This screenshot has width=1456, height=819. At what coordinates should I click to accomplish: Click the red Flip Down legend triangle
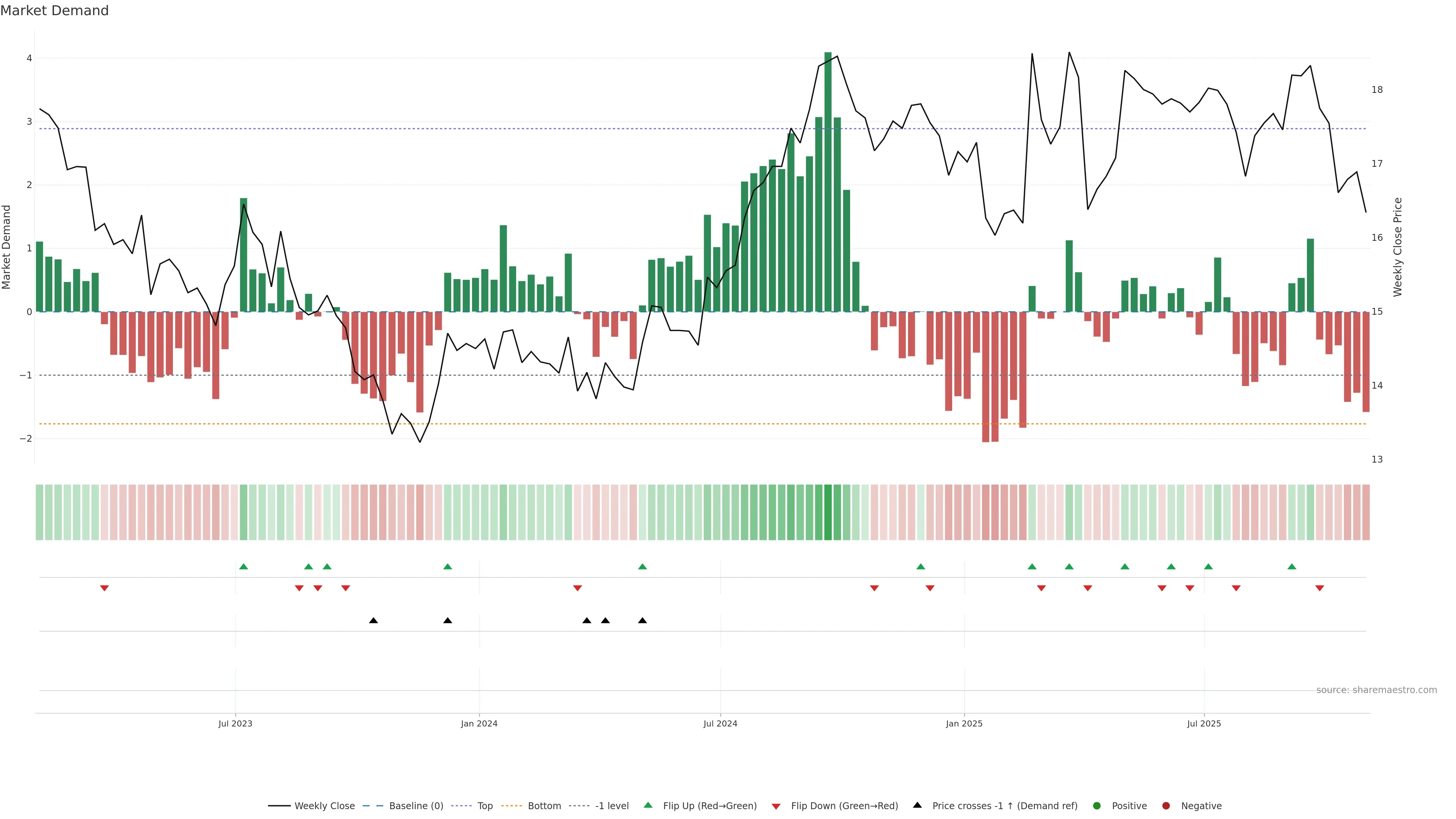coord(776,806)
